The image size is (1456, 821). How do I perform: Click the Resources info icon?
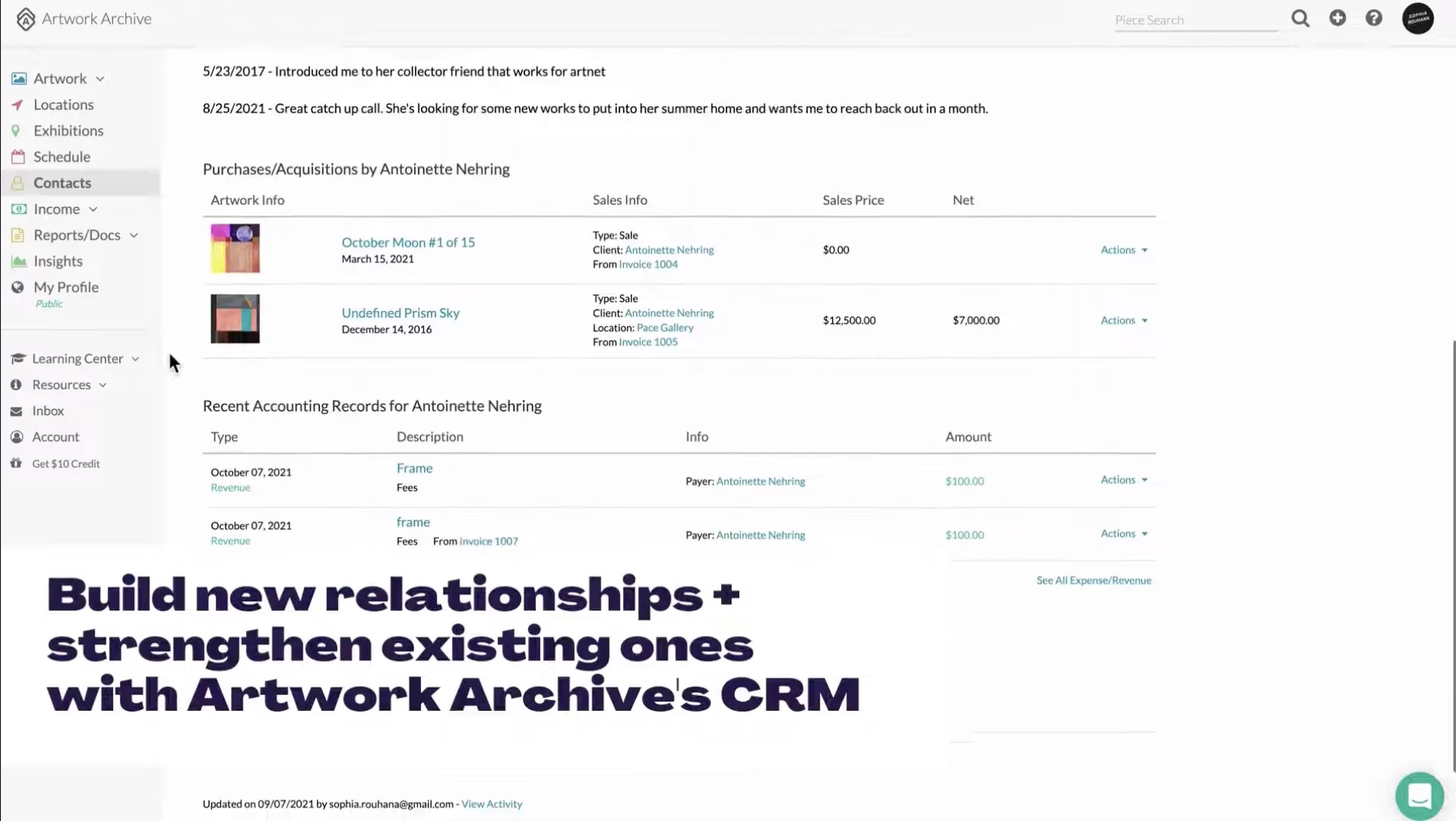click(16, 385)
